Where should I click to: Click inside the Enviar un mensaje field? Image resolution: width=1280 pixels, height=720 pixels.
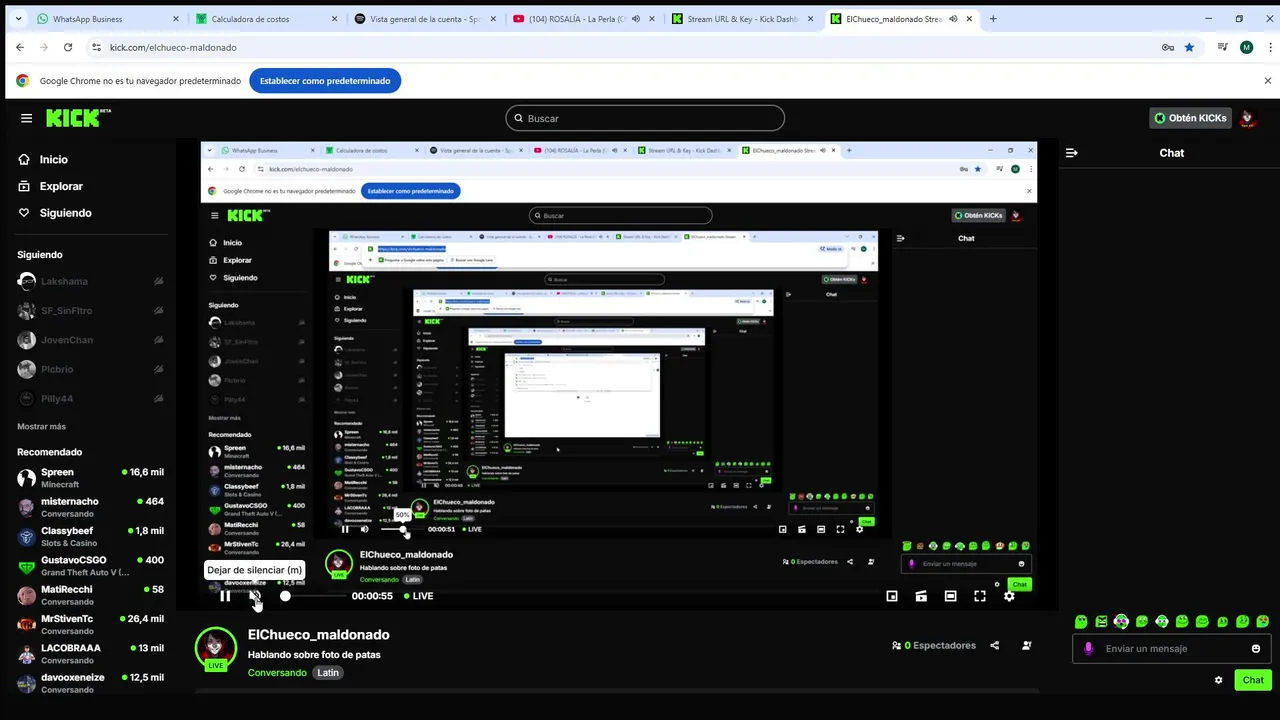(x=1172, y=649)
